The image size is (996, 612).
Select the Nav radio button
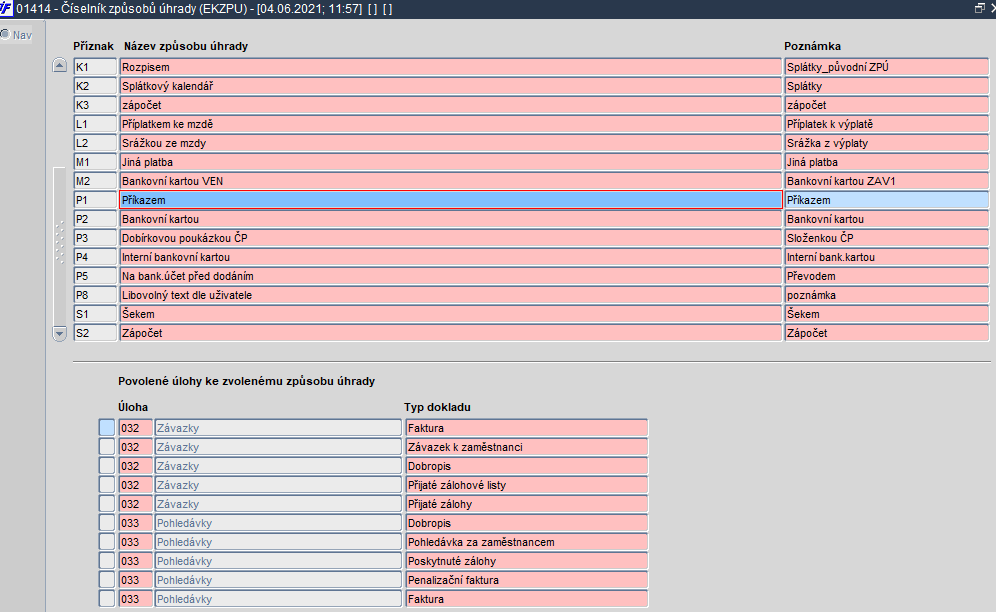pyautogui.click(x=5, y=34)
